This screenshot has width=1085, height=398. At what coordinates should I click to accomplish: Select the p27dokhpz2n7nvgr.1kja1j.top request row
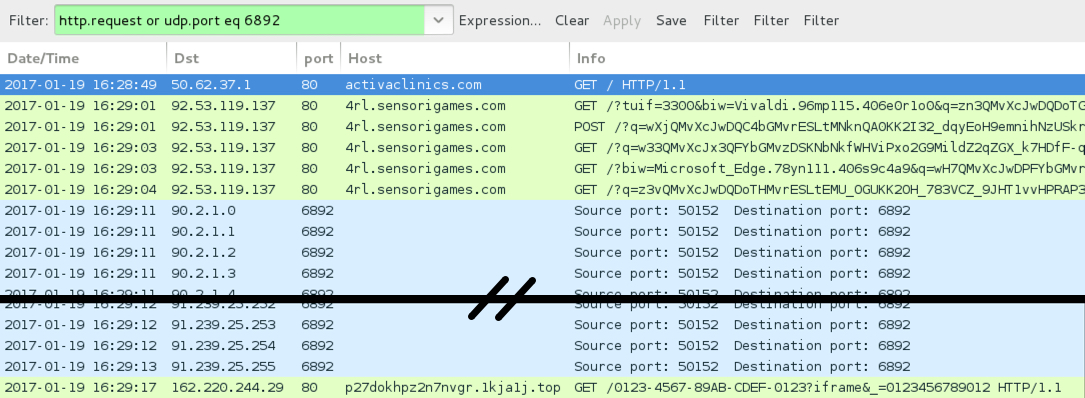[x=542, y=387]
